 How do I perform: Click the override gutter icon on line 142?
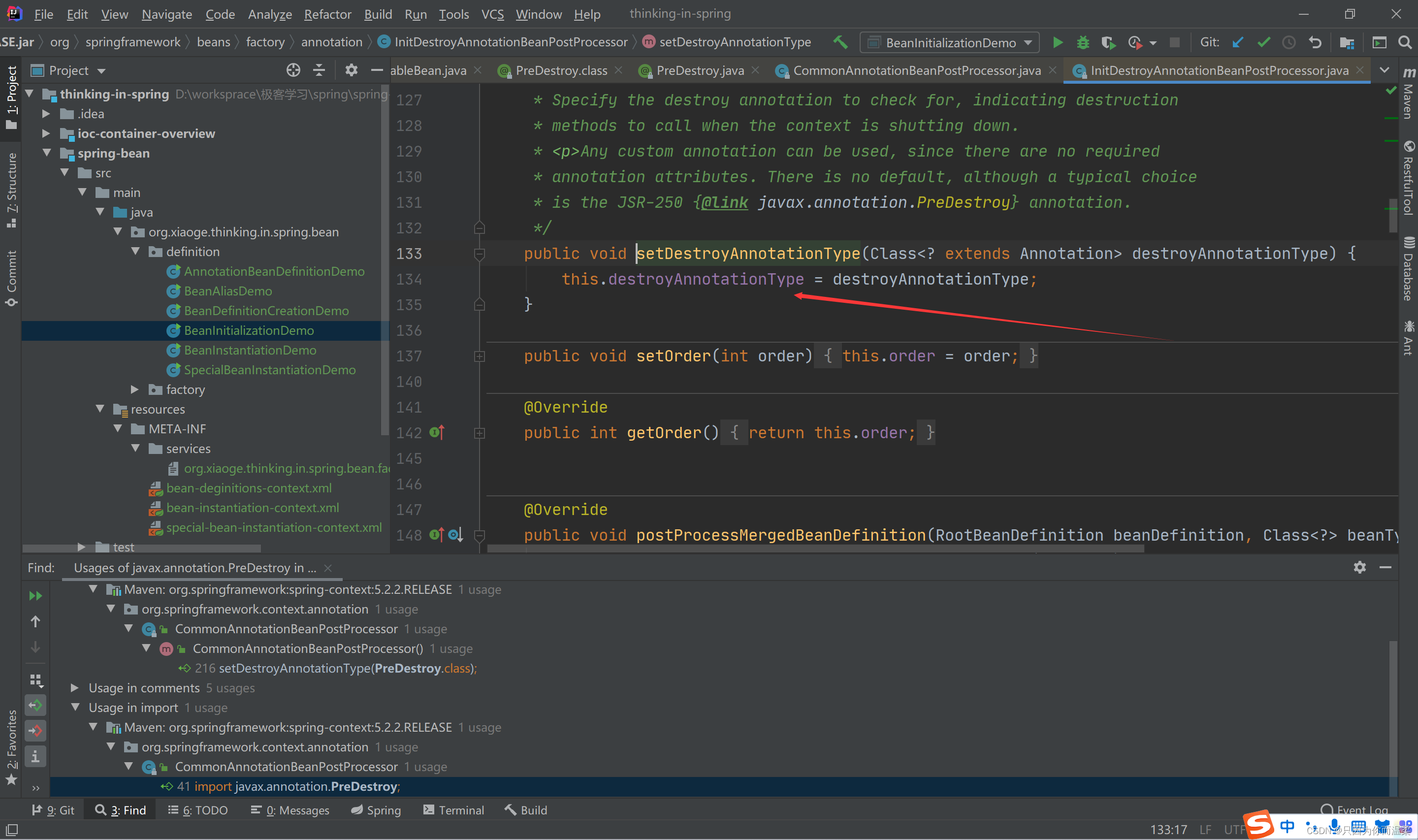[x=437, y=433]
